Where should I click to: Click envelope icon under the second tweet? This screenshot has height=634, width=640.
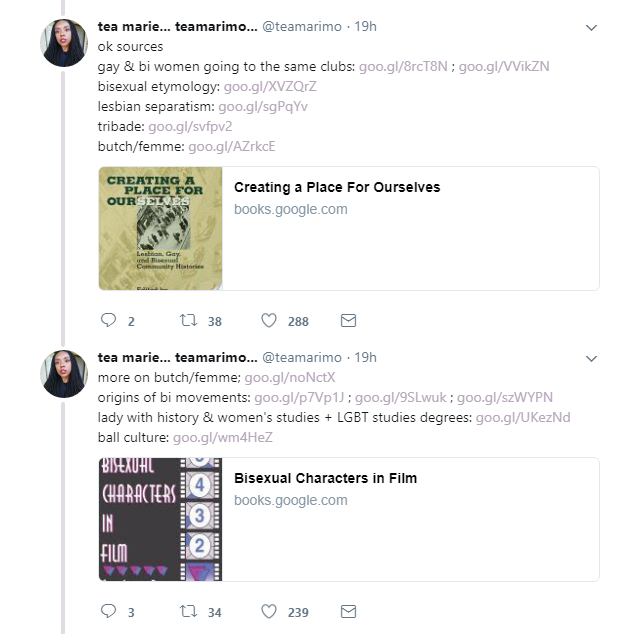click(x=348, y=612)
